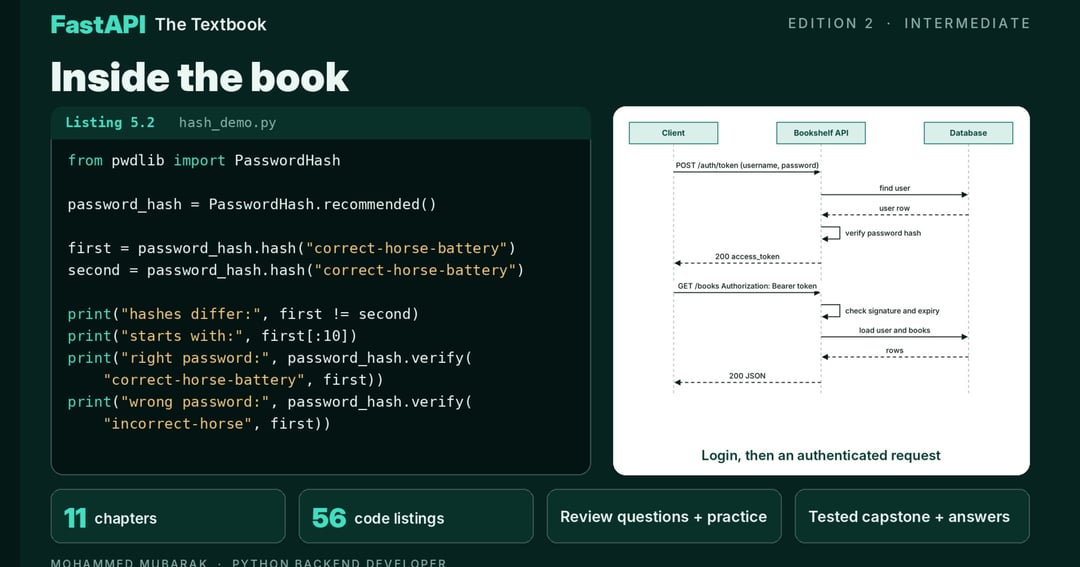This screenshot has width=1080, height=567.
Task: Click the 'Tested capstone + answers' card
Action: click(x=912, y=516)
